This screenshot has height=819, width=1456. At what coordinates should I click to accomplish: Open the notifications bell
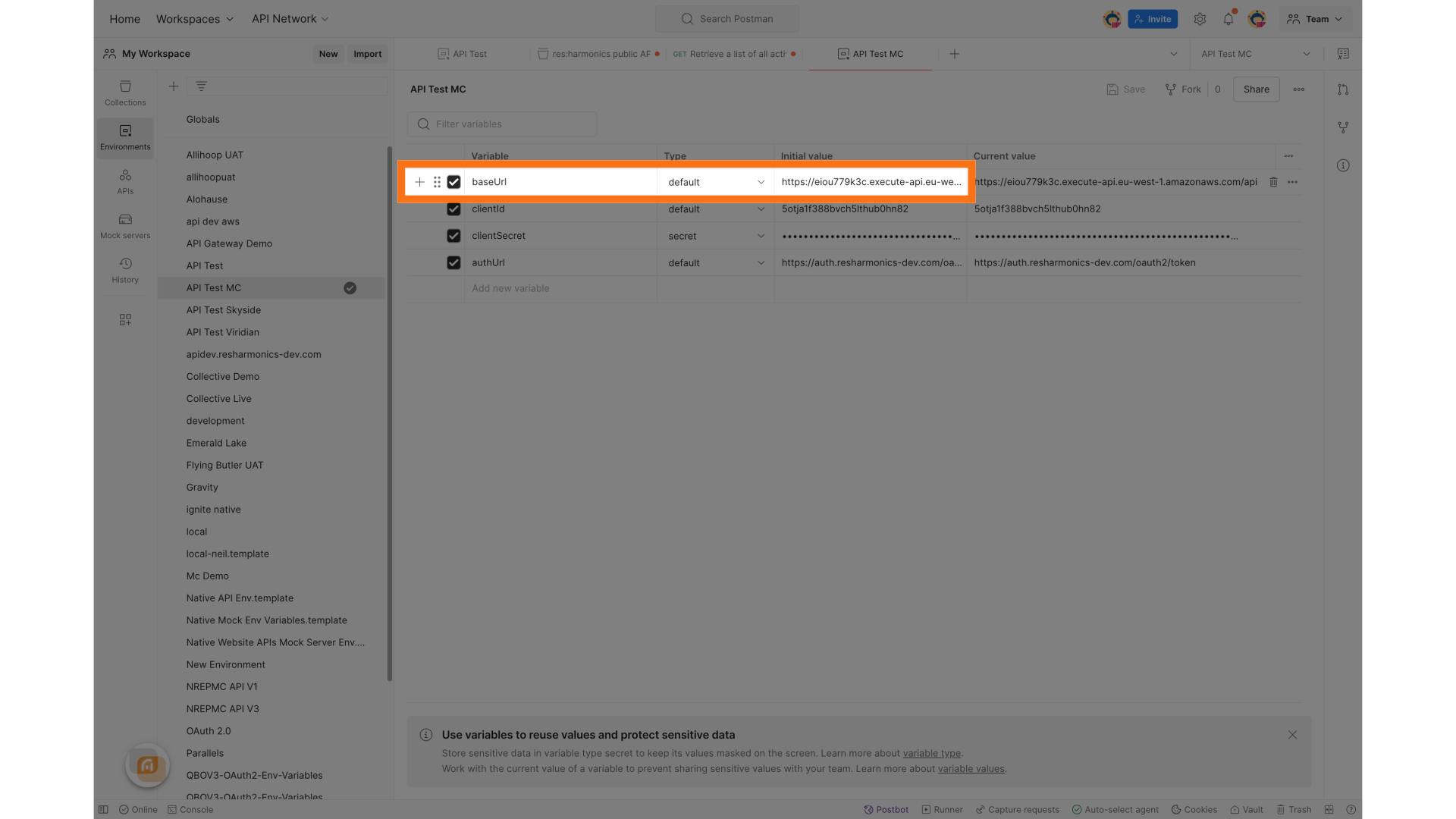click(x=1228, y=19)
